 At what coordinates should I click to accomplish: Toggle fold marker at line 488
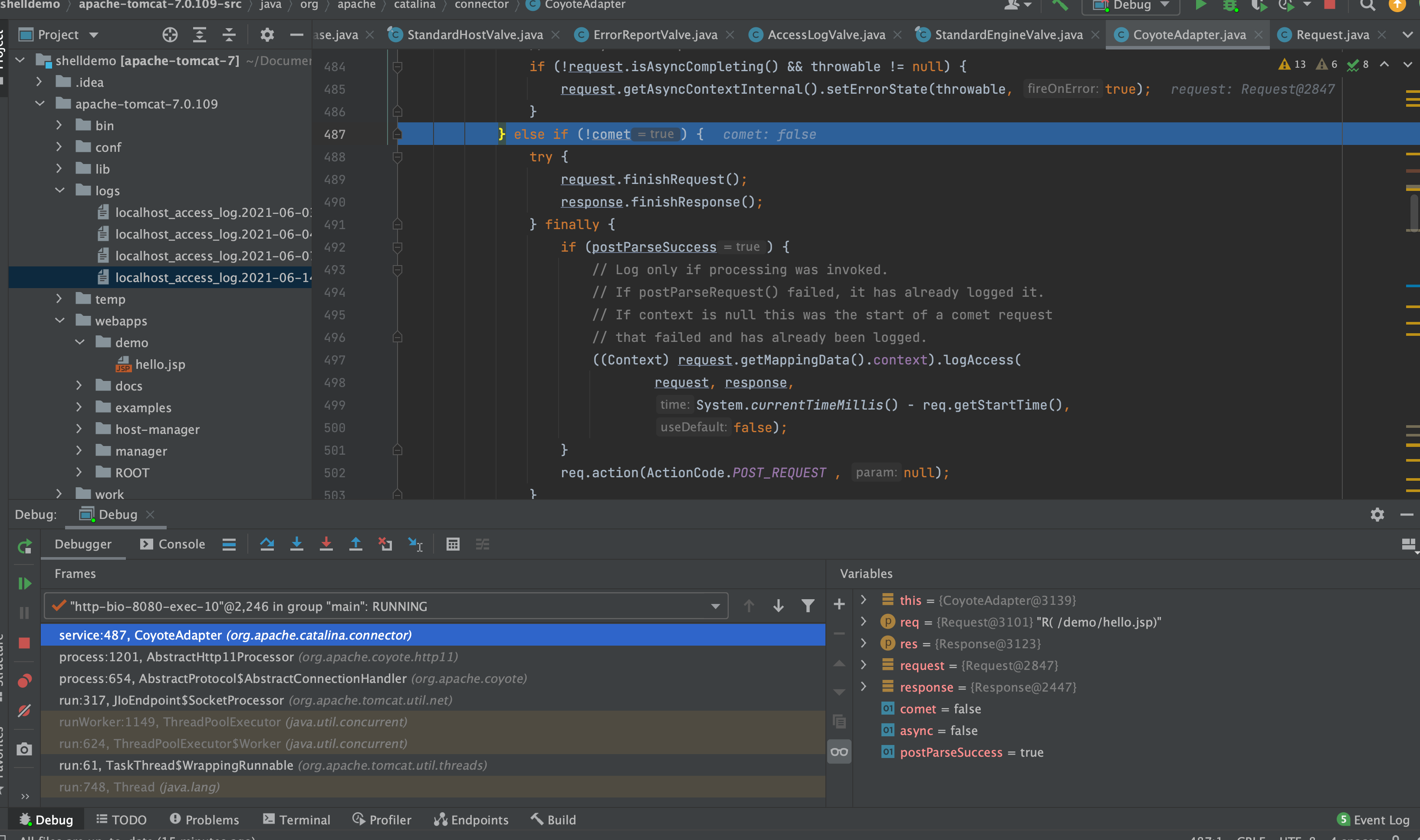point(398,157)
